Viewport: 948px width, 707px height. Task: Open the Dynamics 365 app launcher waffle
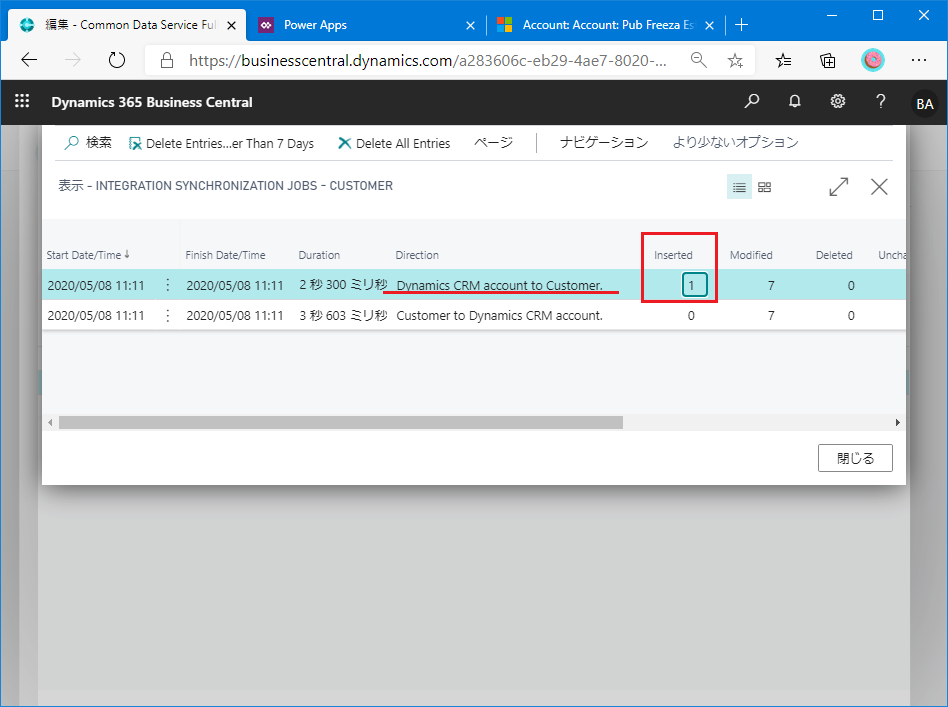[x=22, y=102]
